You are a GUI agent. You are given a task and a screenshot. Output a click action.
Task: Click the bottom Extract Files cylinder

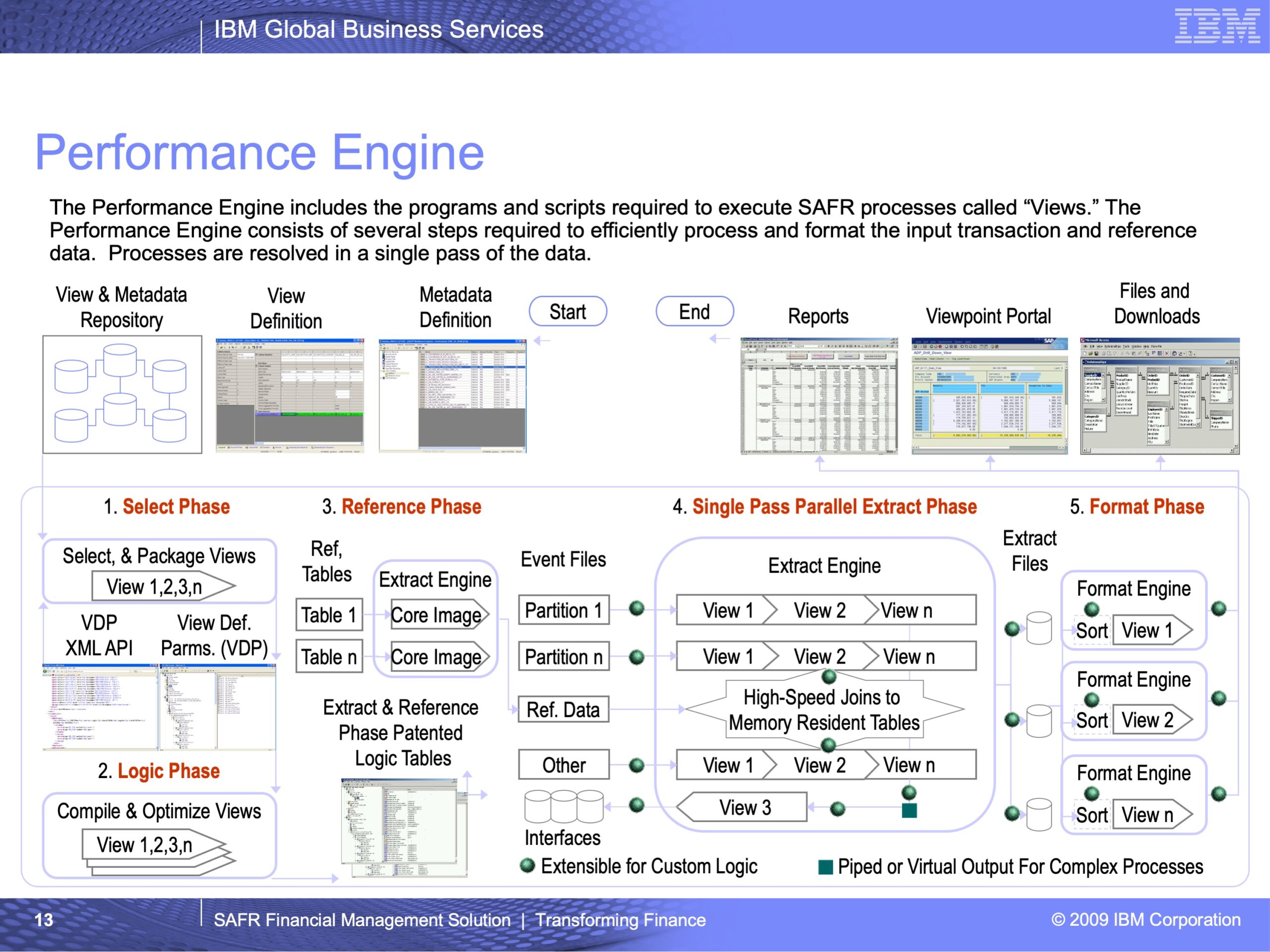(x=1039, y=814)
